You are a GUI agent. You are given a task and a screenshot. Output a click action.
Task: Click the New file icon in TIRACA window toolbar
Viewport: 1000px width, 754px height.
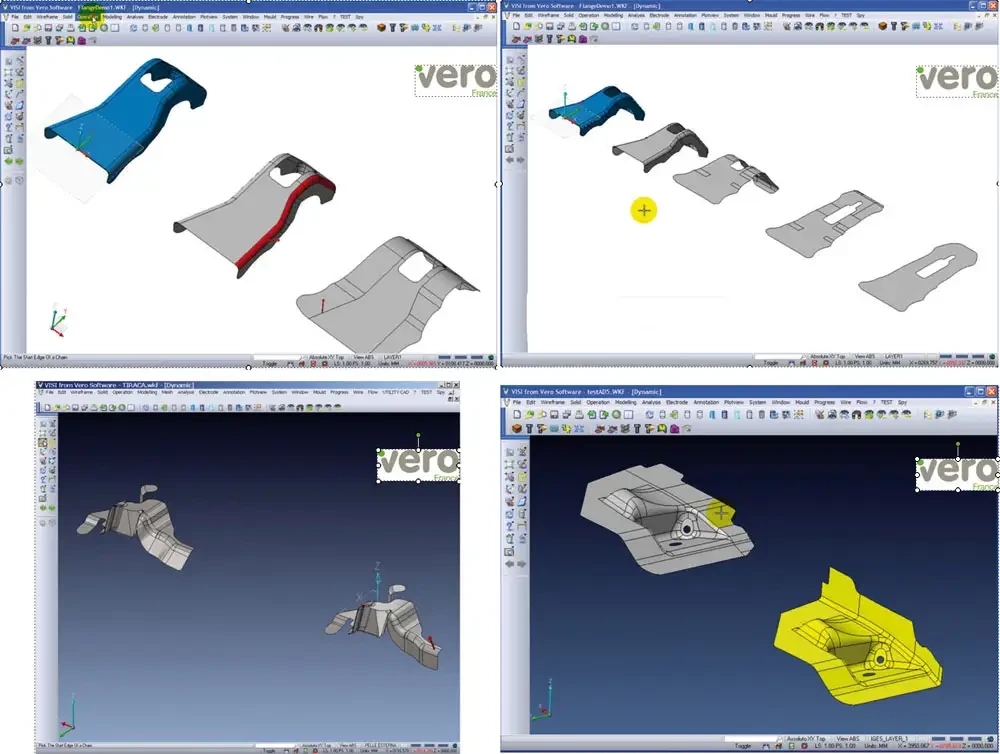[48, 408]
